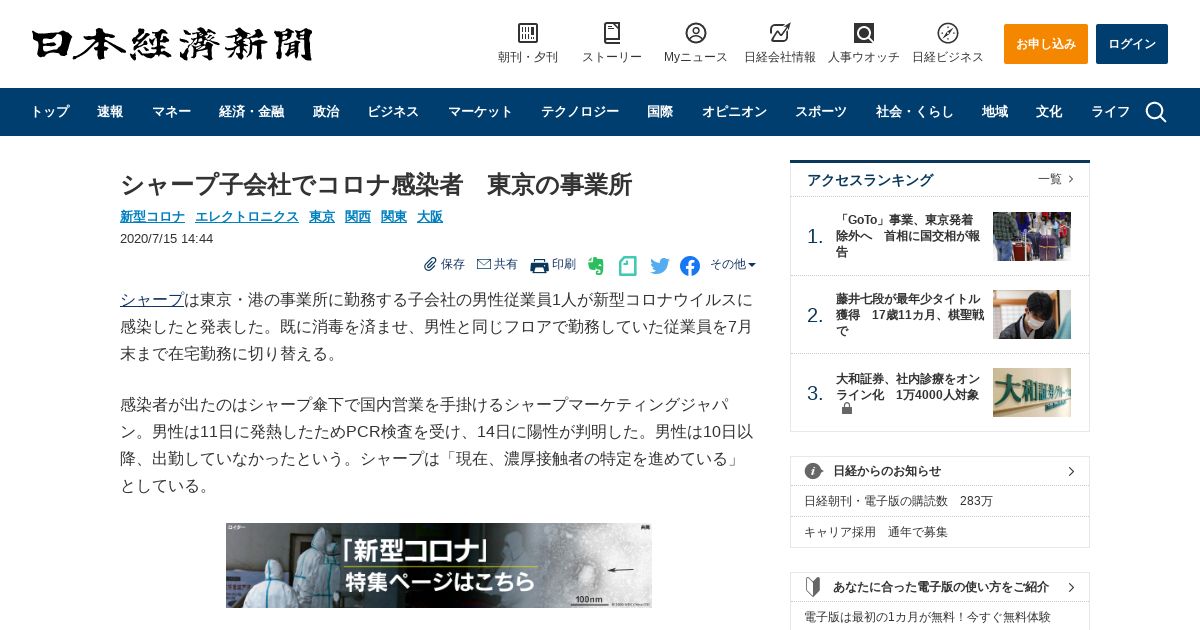Open the Myニュース profile icon
Viewport: 1200px width, 630px height.
point(696,33)
